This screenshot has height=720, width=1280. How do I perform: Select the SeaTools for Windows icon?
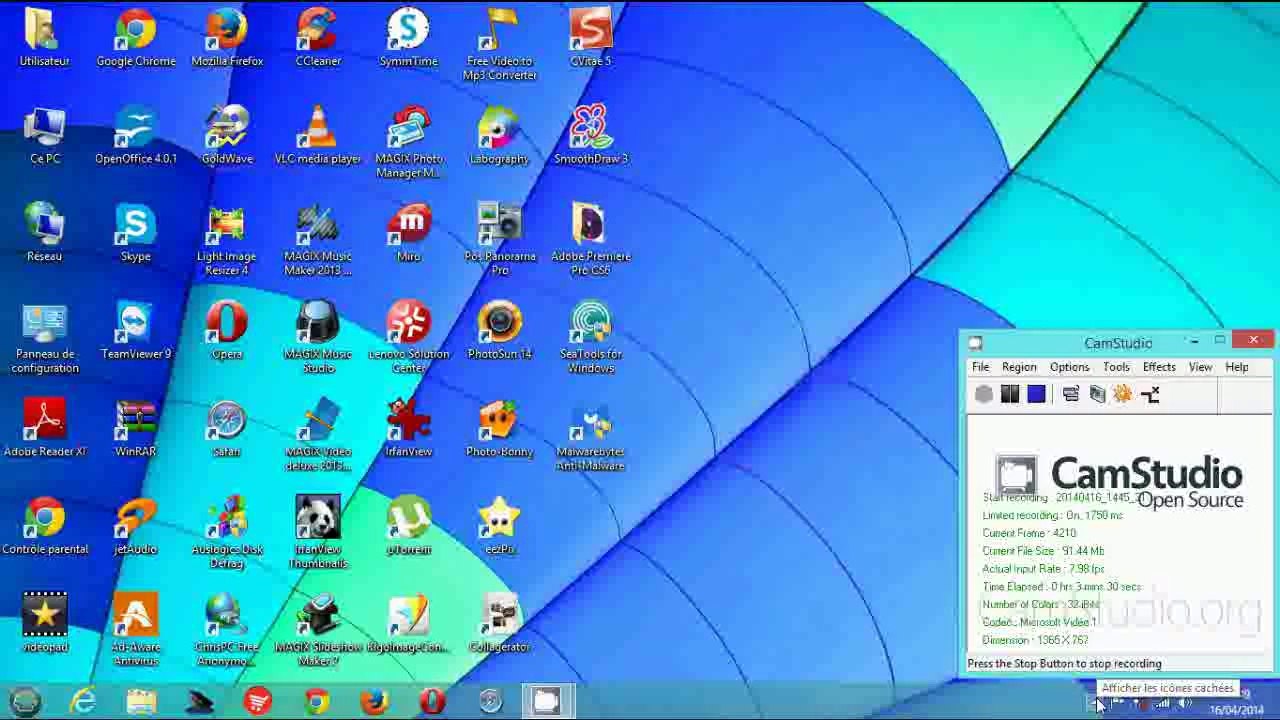(x=591, y=338)
